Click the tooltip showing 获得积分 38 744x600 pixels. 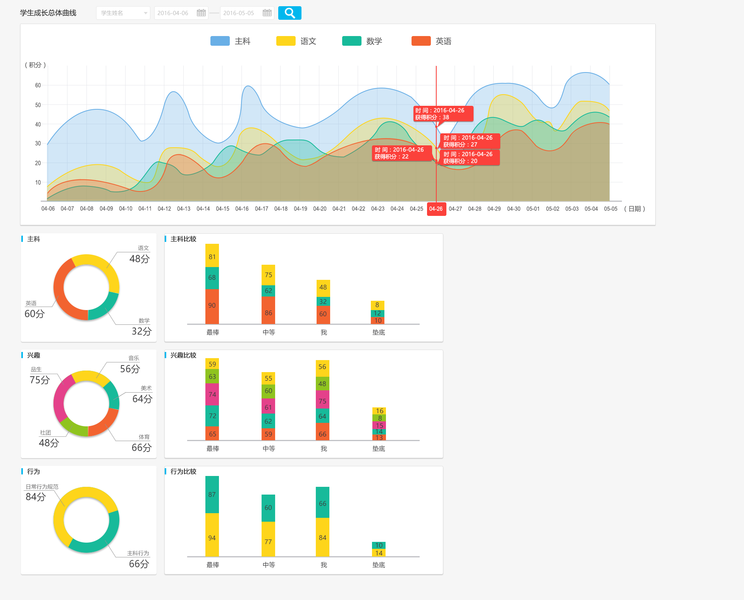(443, 114)
